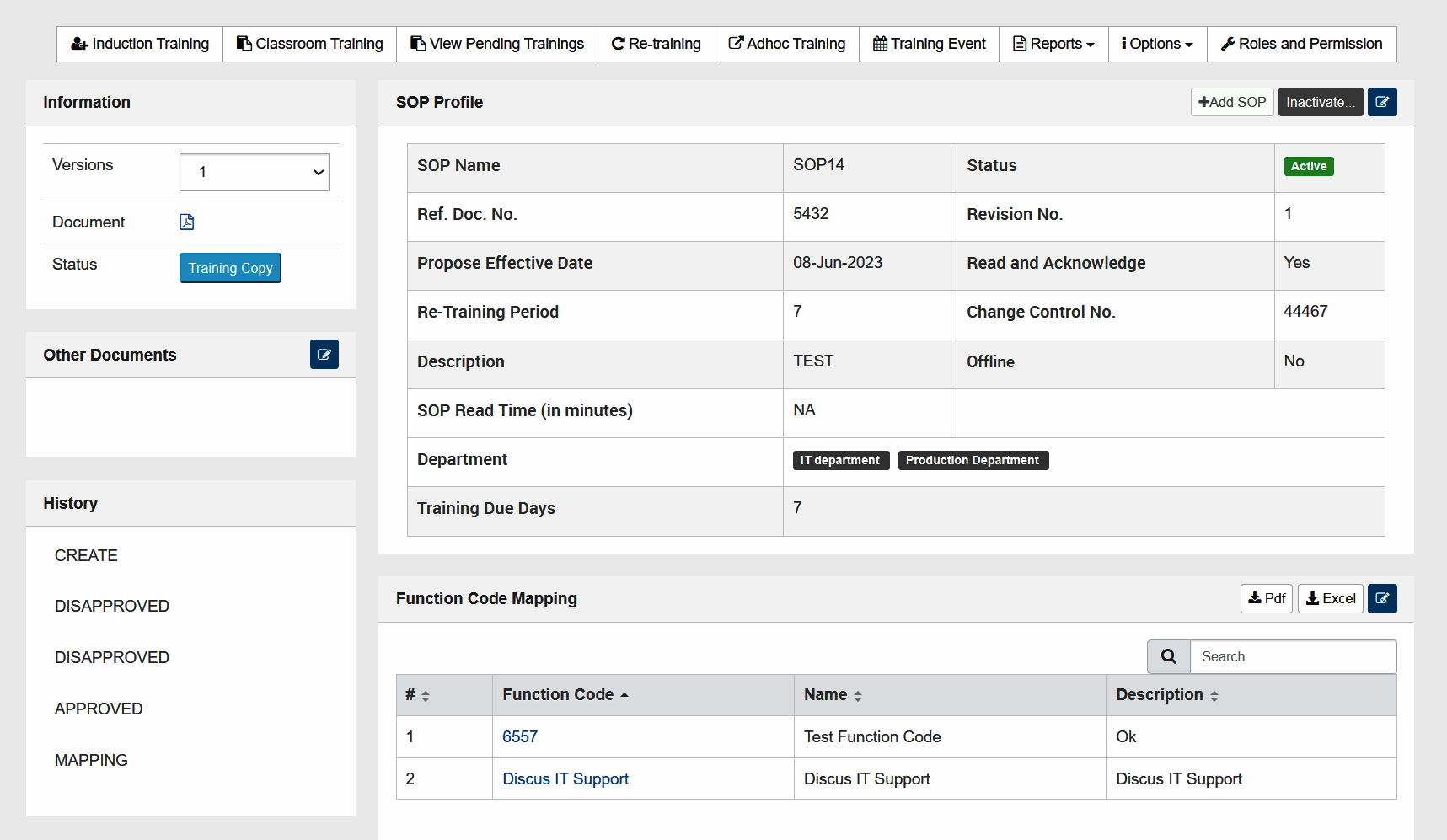Open the SOP PDF document icon
The height and width of the screenshot is (840, 1447).
(x=186, y=222)
